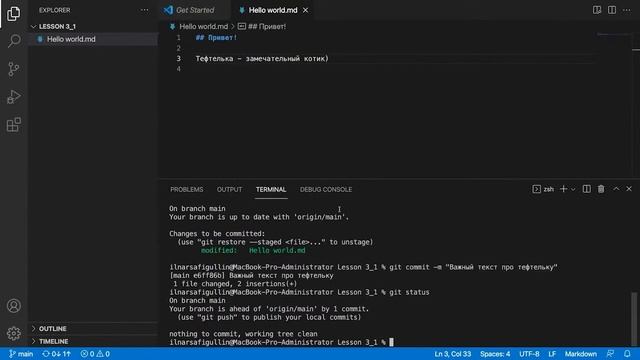The width and height of the screenshot is (640, 360).
Task: Open the Explorer view in activity bar
Action: pos(13,14)
